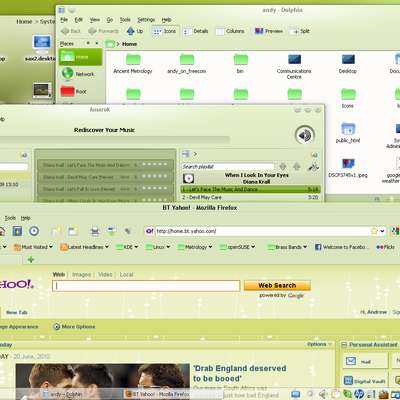Go Up one folder in Dolphin
400x400 pixels.
tap(135, 31)
